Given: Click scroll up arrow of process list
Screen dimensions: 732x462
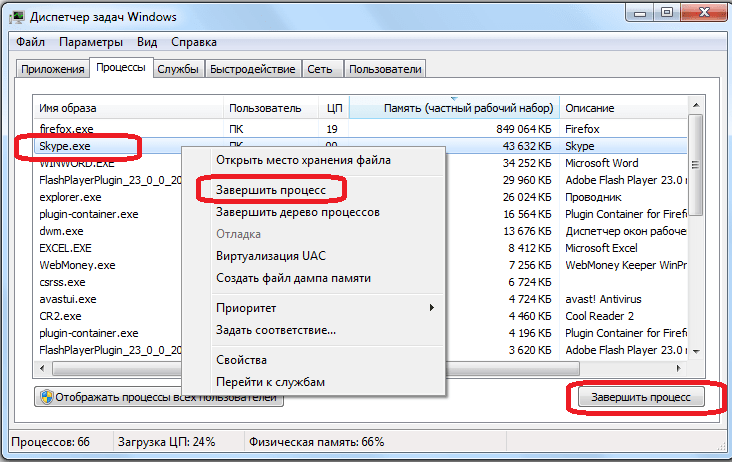Looking at the screenshot, I should pyautogui.click(x=696, y=105).
